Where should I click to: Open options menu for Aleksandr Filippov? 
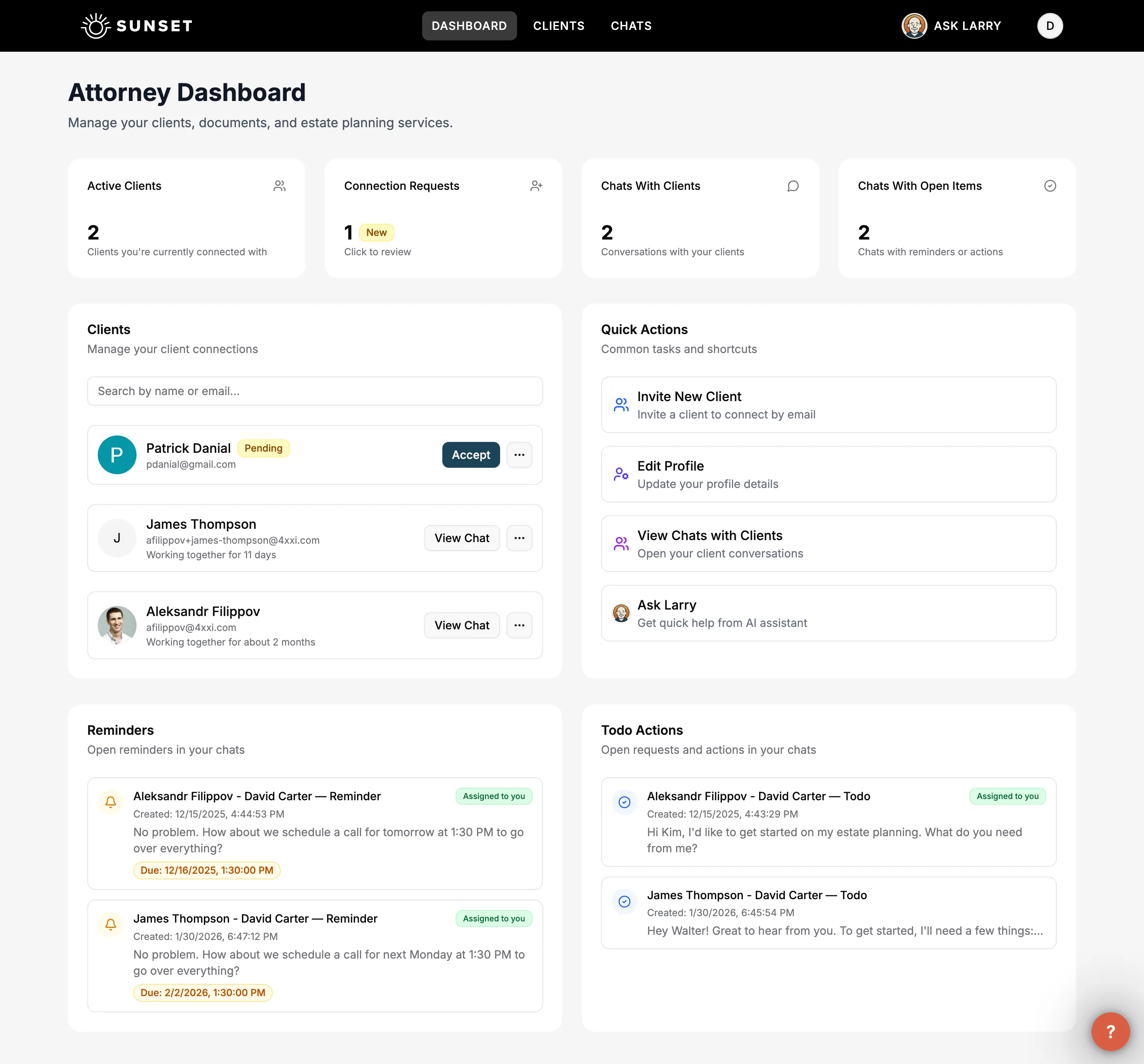(x=519, y=625)
